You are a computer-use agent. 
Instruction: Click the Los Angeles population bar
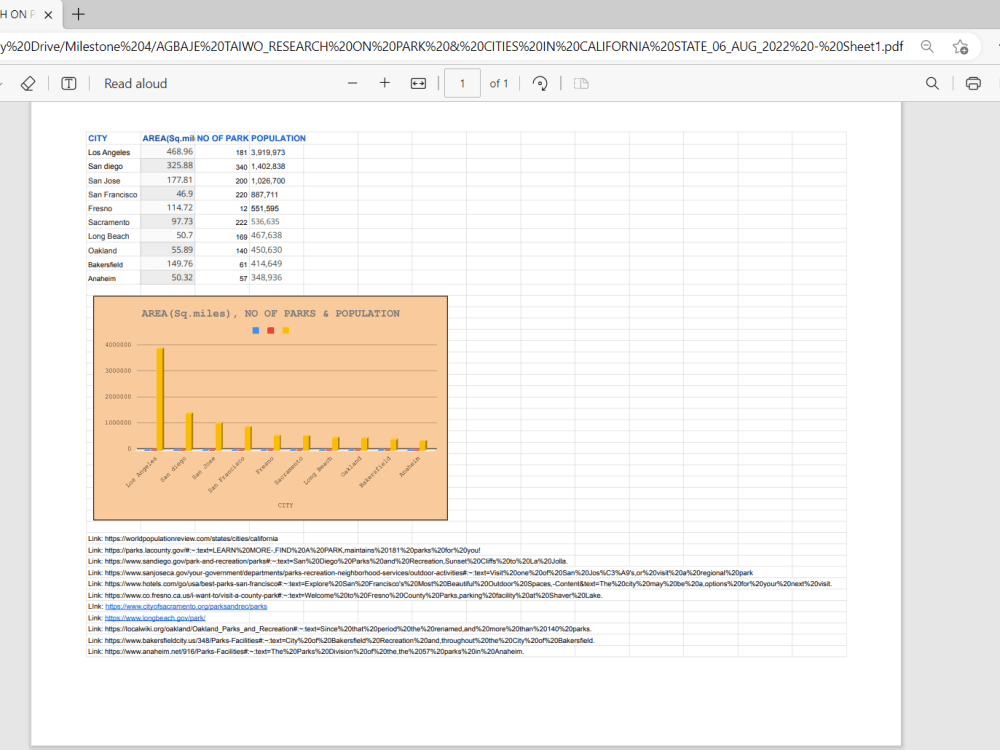[x=160, y=399]
